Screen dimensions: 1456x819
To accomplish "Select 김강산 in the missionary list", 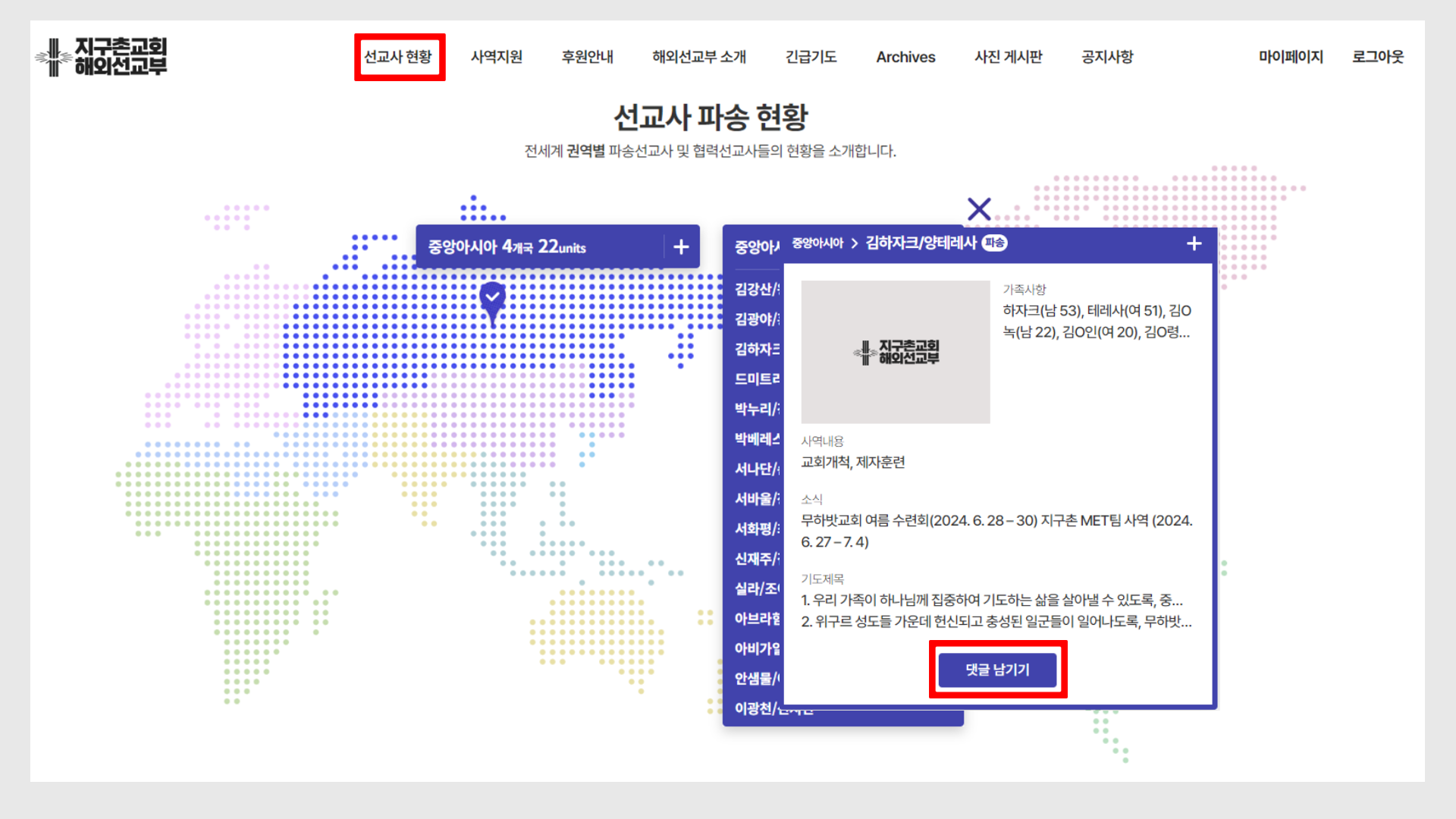I will tap(756, 289).
